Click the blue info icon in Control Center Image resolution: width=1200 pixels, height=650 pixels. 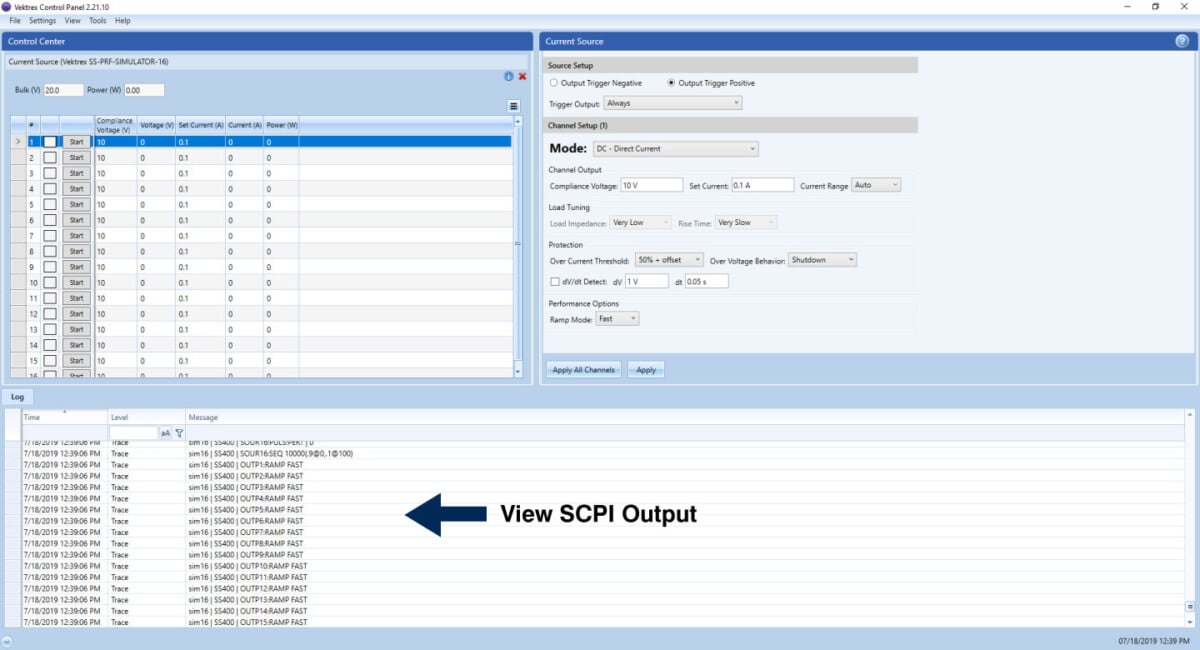pyautogui.click(x=508, y=76)
